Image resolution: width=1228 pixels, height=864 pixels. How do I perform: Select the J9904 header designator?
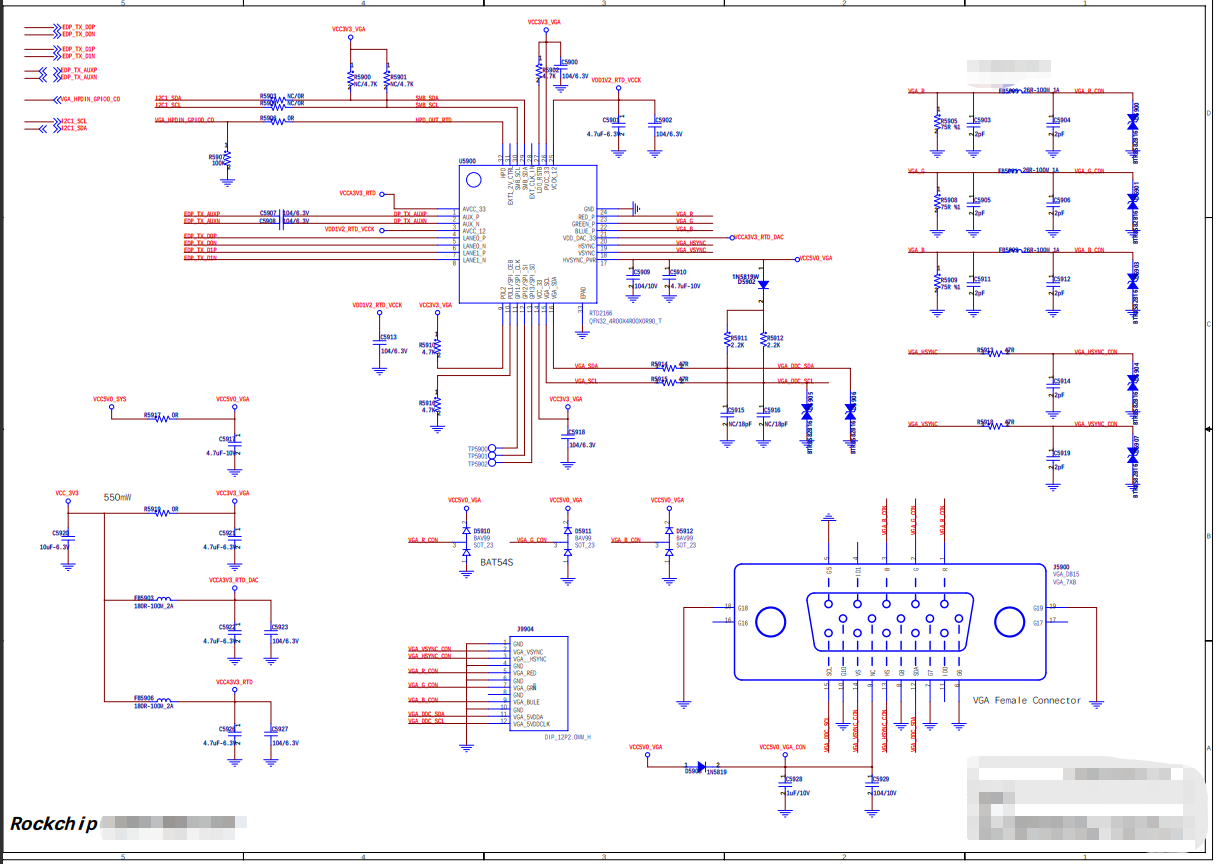(524, 629)
